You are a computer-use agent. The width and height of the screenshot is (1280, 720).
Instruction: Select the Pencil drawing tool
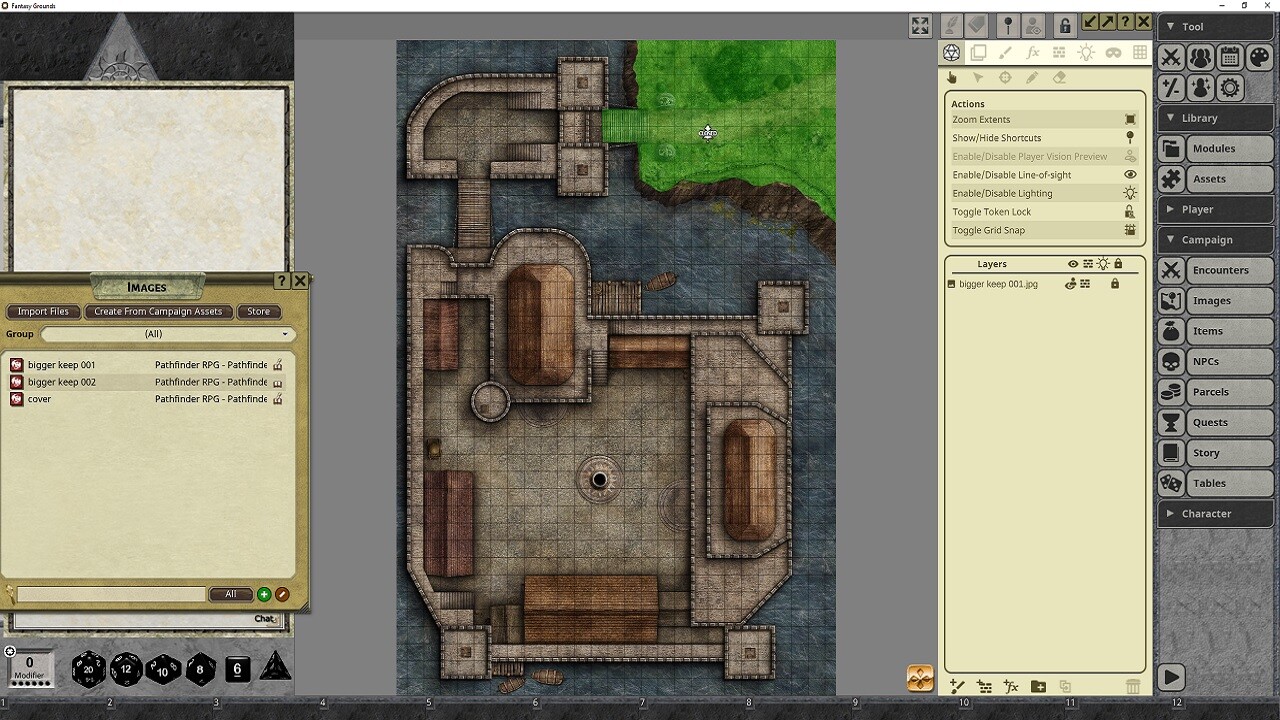1031,77
